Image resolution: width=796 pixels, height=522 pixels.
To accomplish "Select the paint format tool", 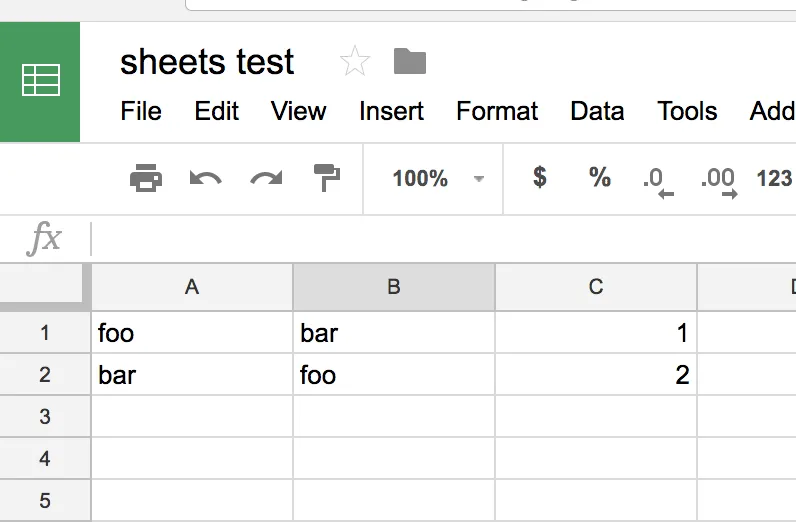I will [x=326, y=179].
